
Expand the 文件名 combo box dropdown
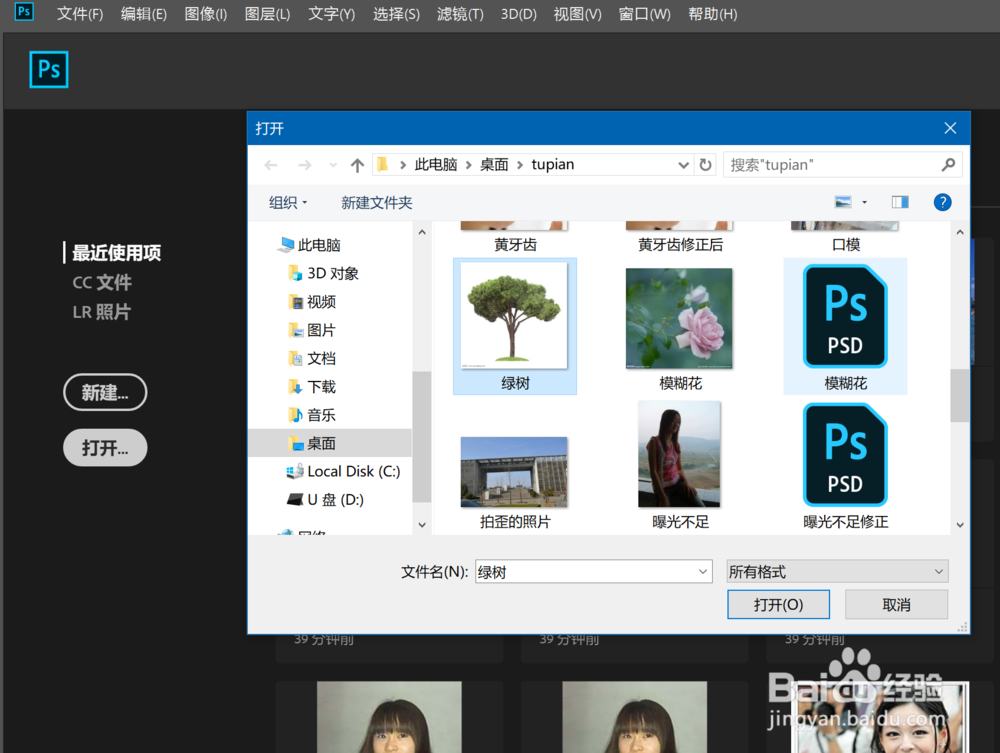[702, 572]
